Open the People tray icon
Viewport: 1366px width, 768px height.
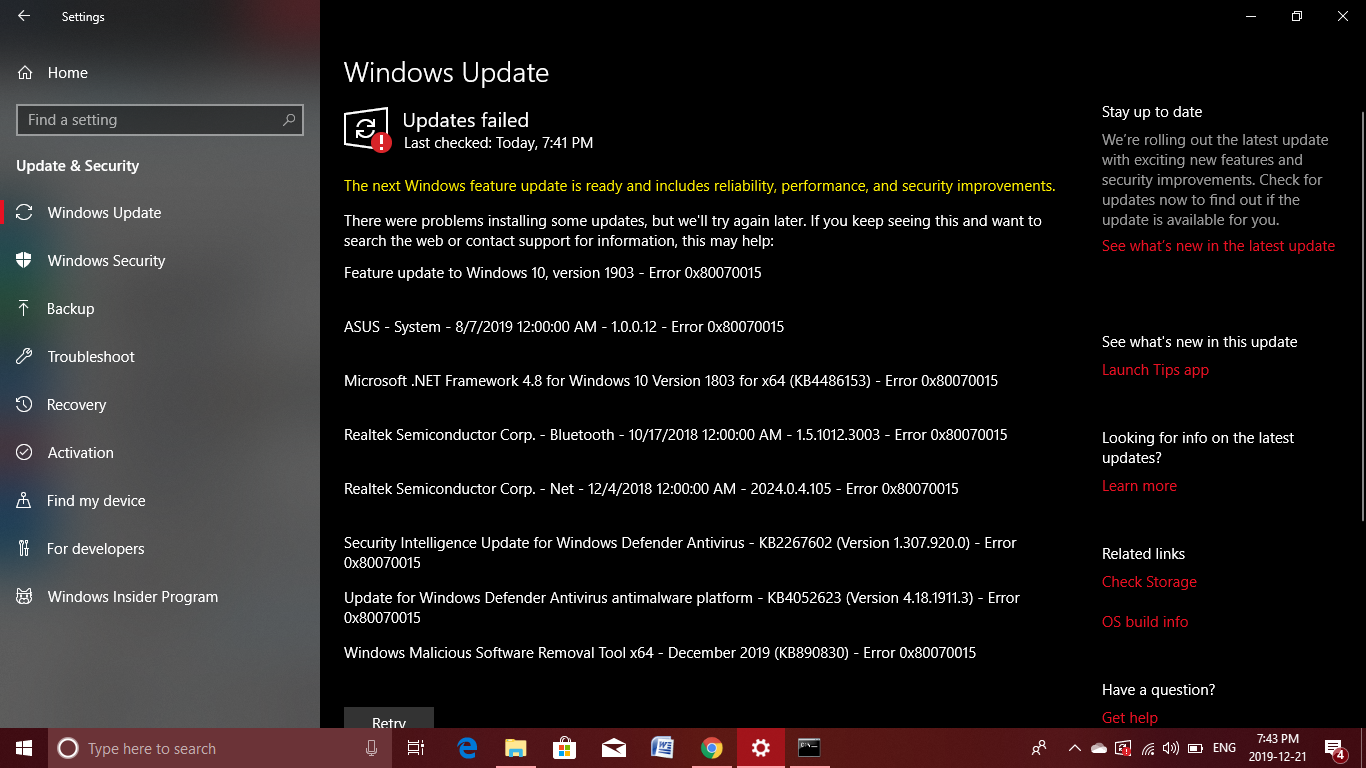point(1039,748)
